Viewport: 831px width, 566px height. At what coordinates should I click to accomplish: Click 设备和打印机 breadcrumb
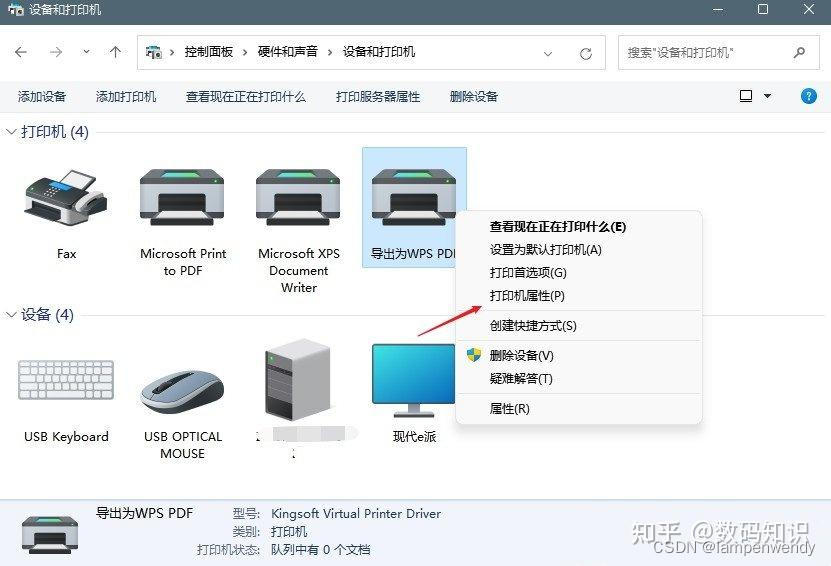[x=379, y=52]
